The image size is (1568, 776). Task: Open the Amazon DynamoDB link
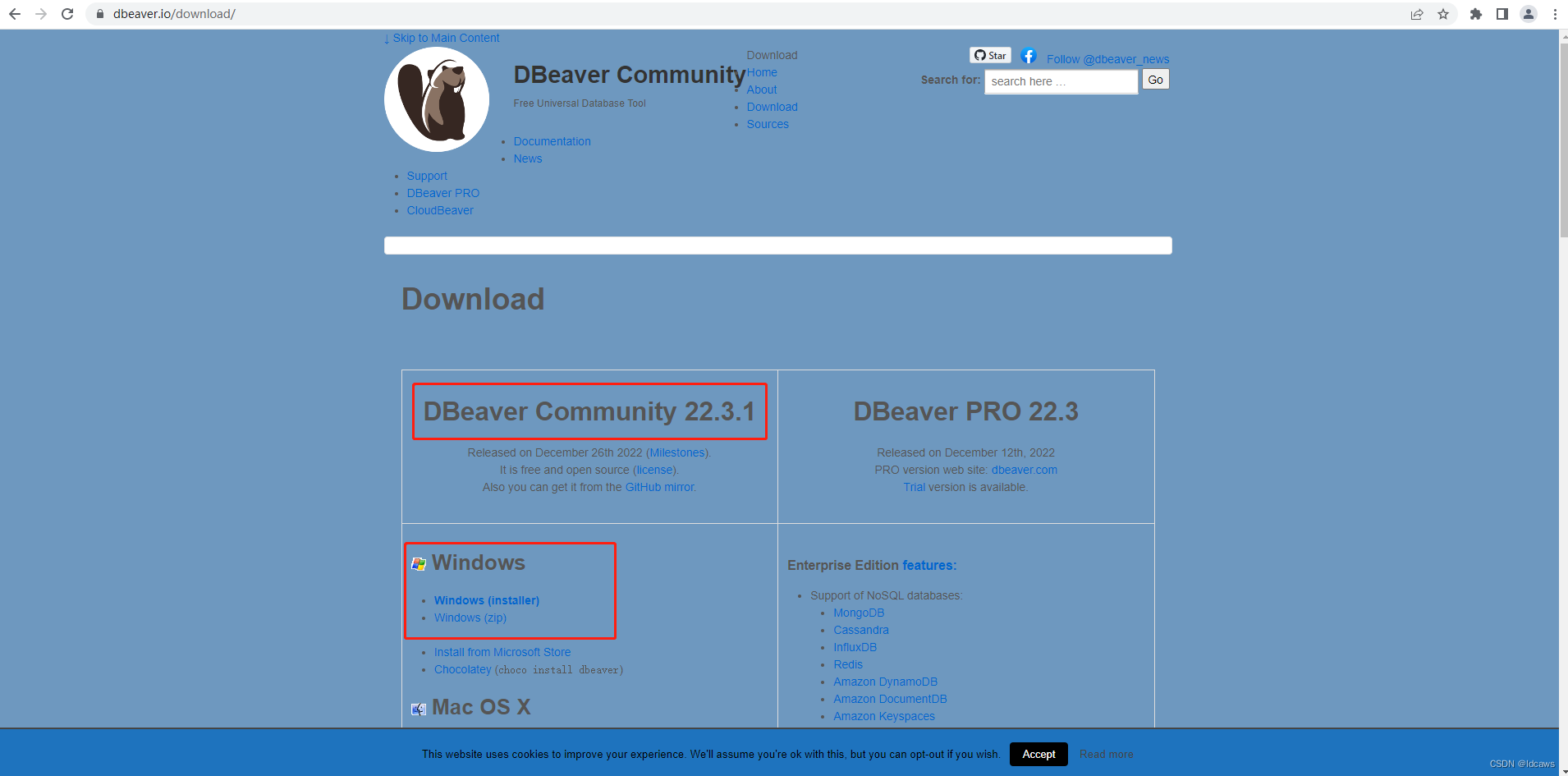(886, 682)
